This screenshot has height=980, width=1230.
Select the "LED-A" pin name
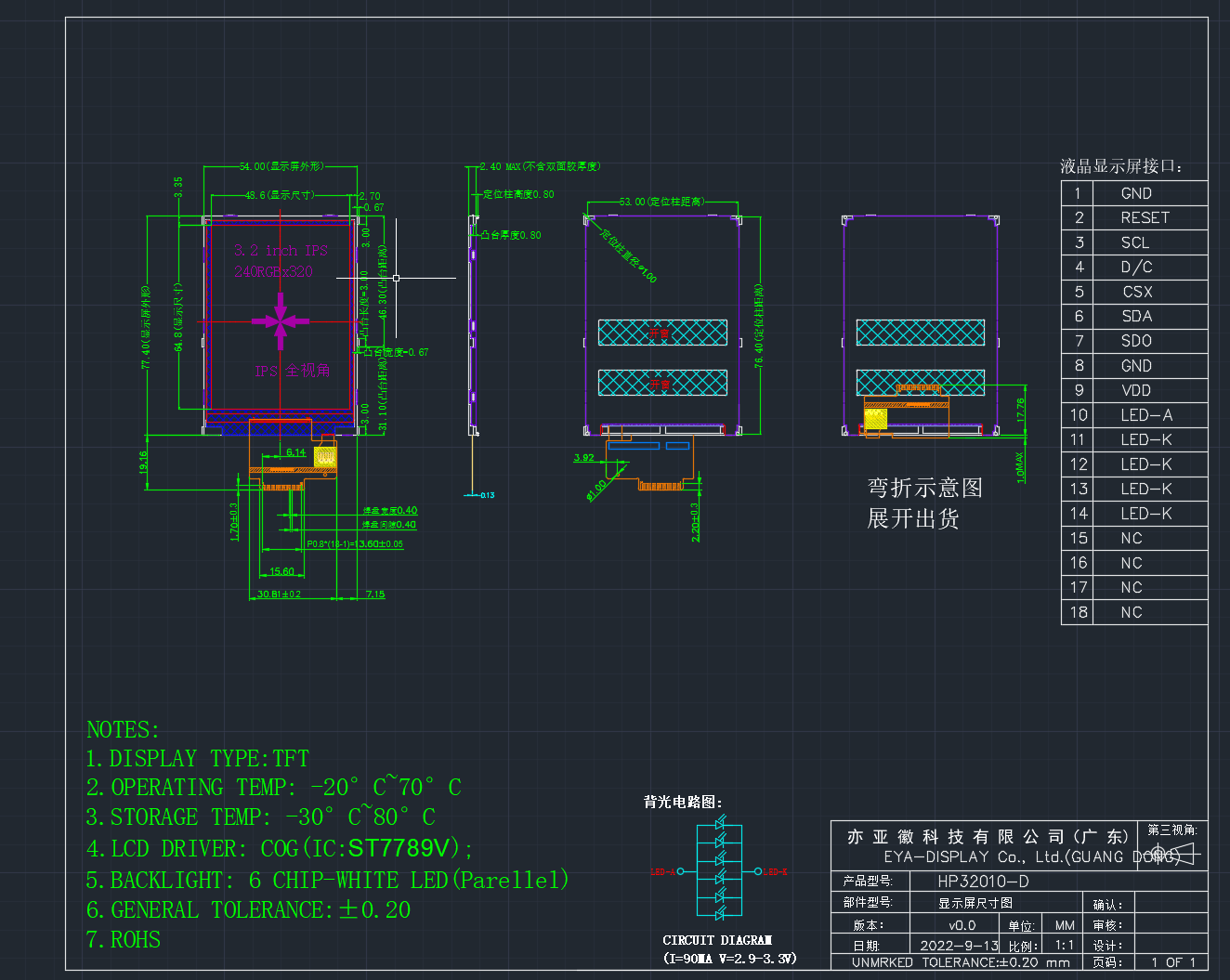tap(1146, 415)
